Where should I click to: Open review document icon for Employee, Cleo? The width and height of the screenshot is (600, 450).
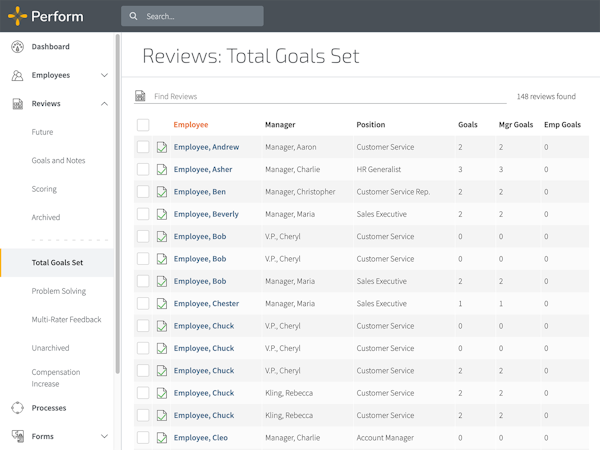162,438
